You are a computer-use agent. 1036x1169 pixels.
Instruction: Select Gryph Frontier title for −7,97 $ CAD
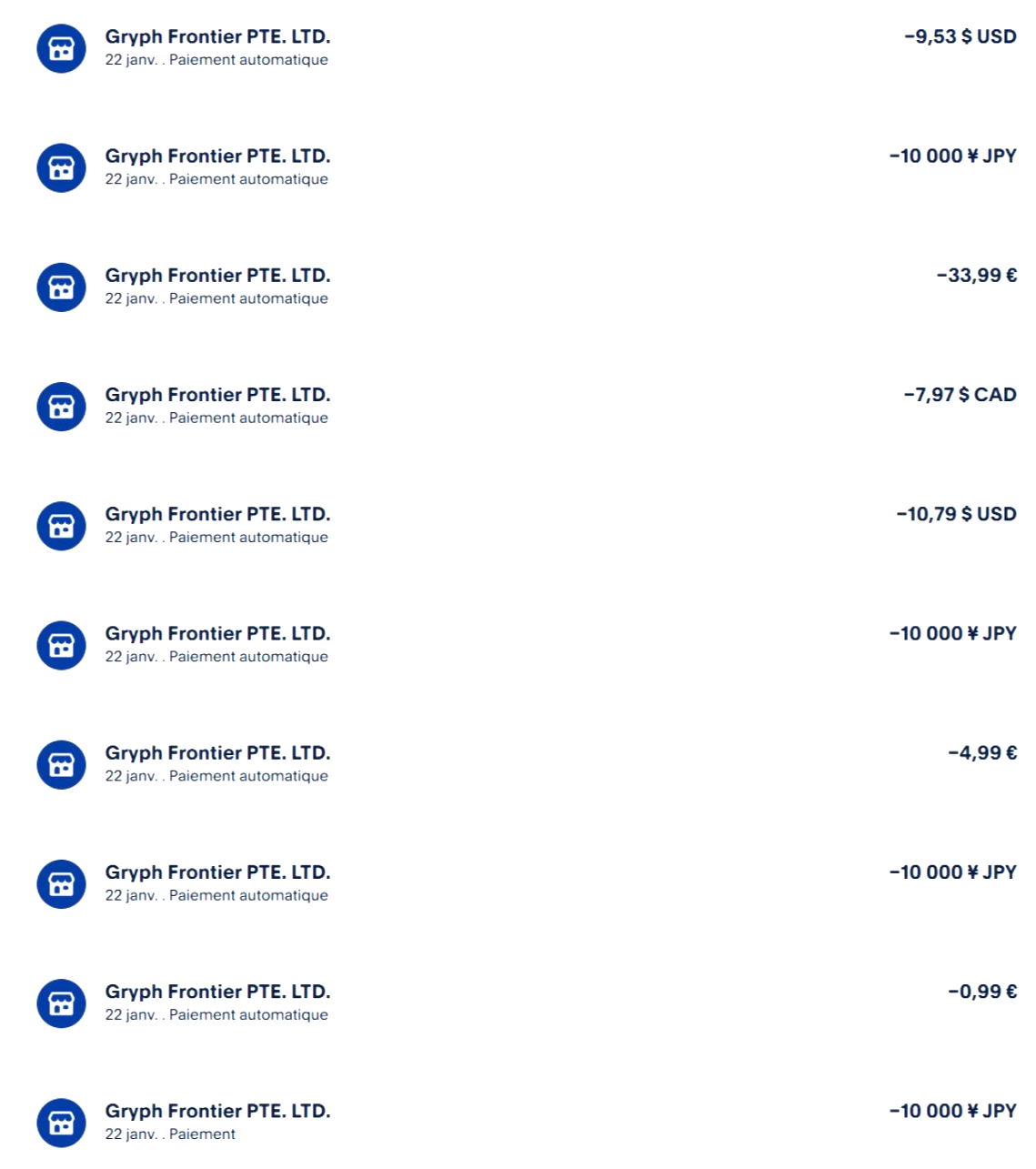(217, 395)
